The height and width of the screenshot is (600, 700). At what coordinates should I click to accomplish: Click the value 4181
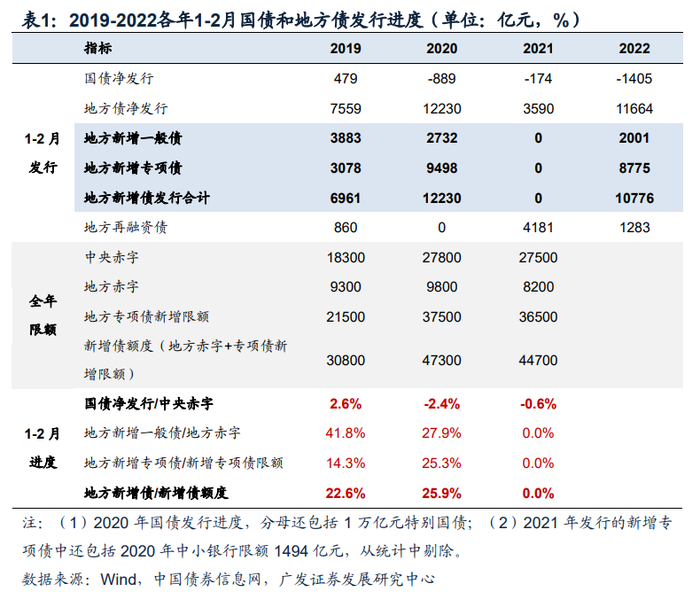538,227
